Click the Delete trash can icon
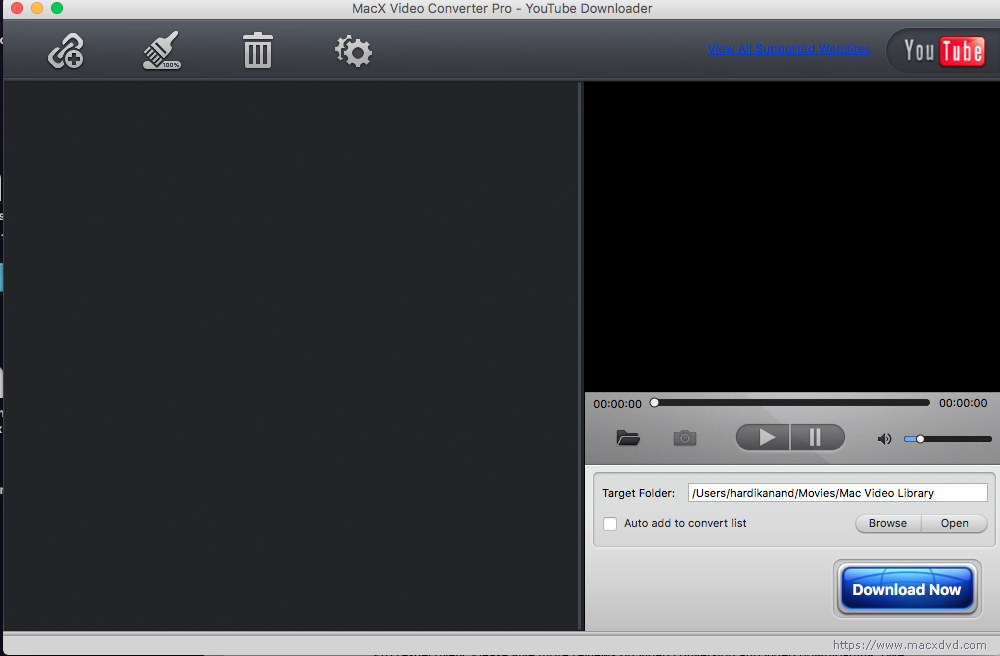This screenshot has width=1000, height=656. tap(258, 50)
